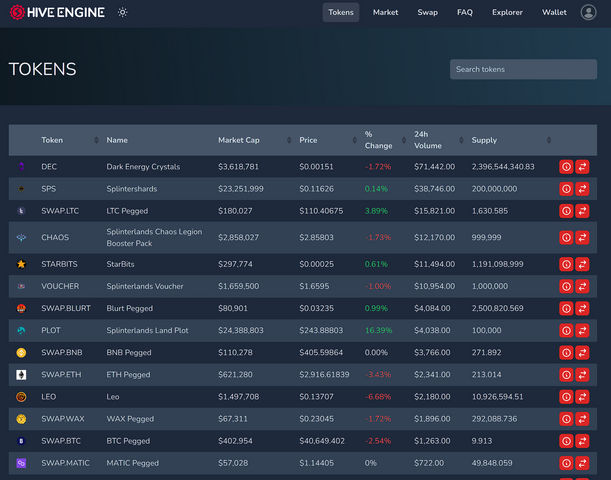Open info for CHAOS token
The image size is (611, 480).
(x=566, y=238)
